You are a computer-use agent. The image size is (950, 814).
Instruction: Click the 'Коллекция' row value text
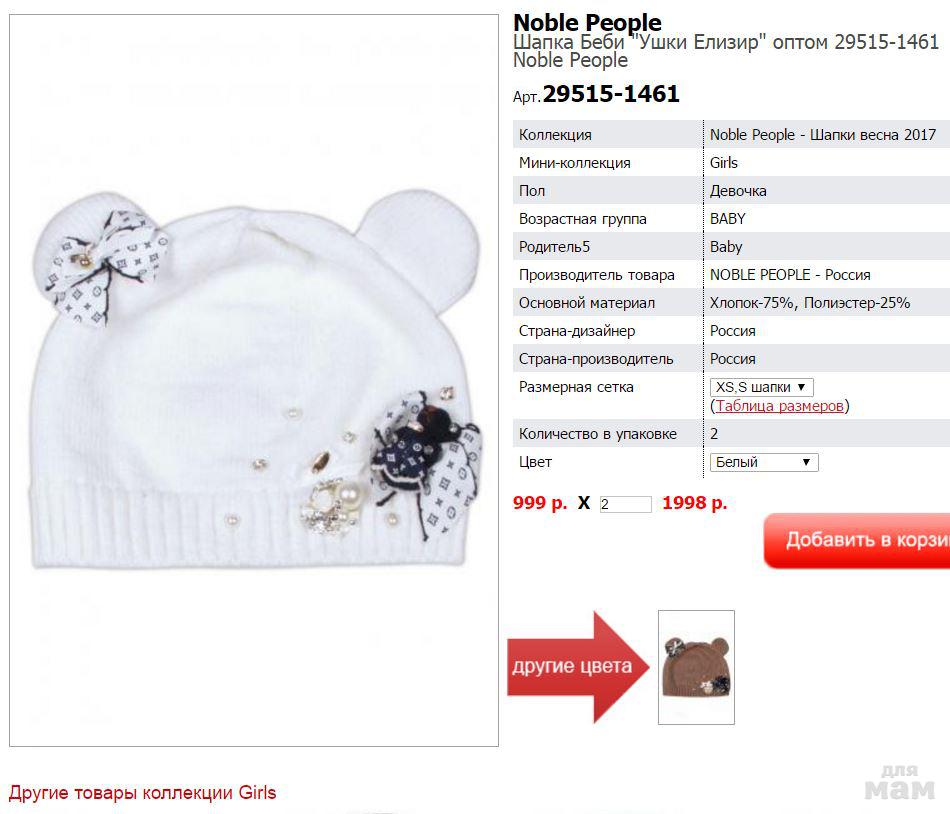823,134
